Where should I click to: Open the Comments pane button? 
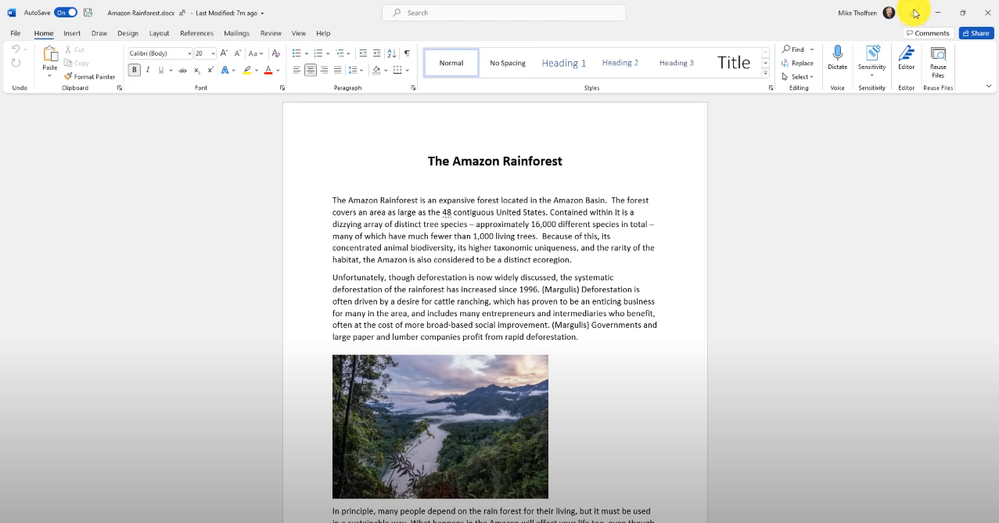click(x=928, y=33)
